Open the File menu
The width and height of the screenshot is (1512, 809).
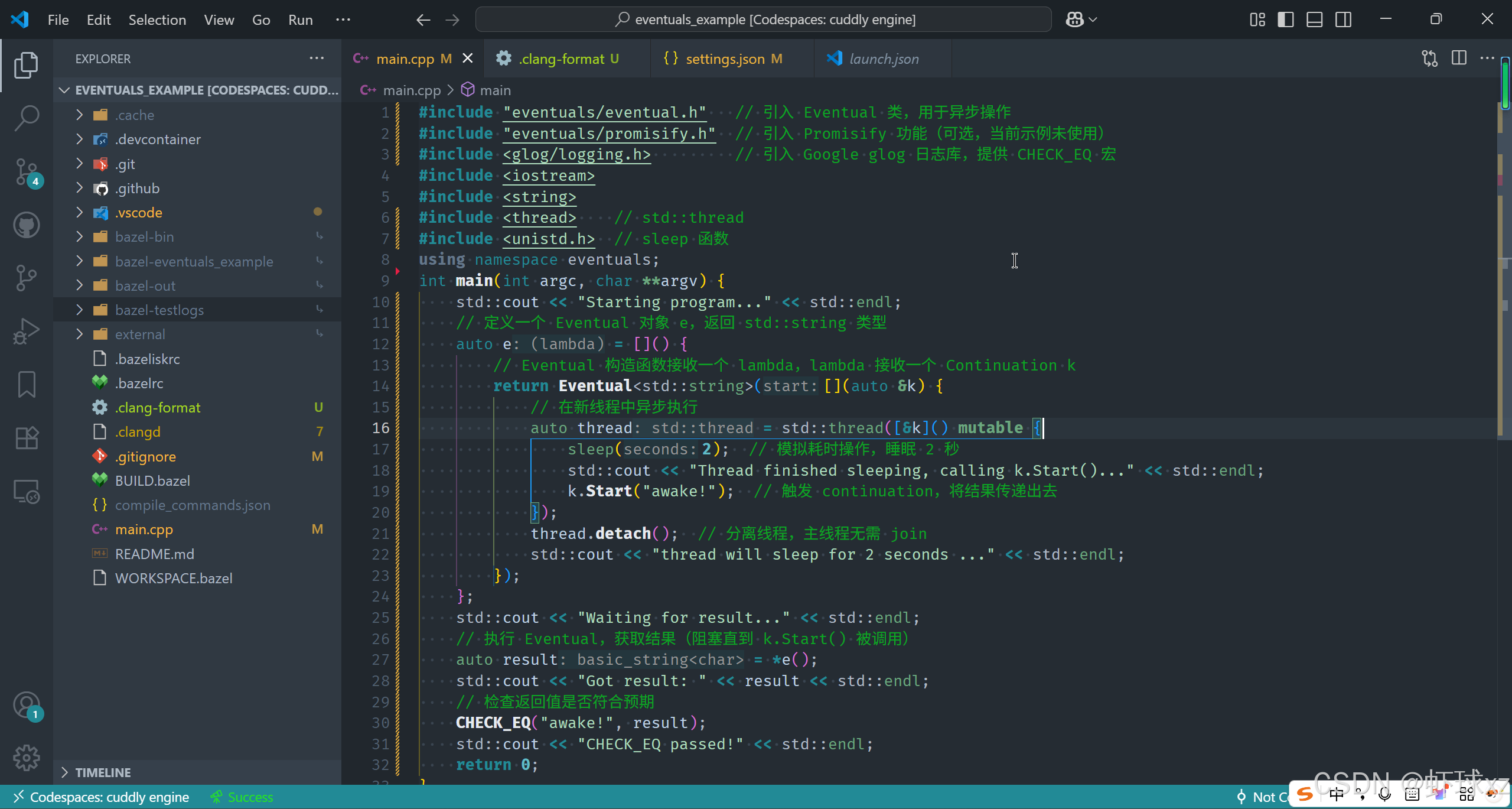[58, 20]
